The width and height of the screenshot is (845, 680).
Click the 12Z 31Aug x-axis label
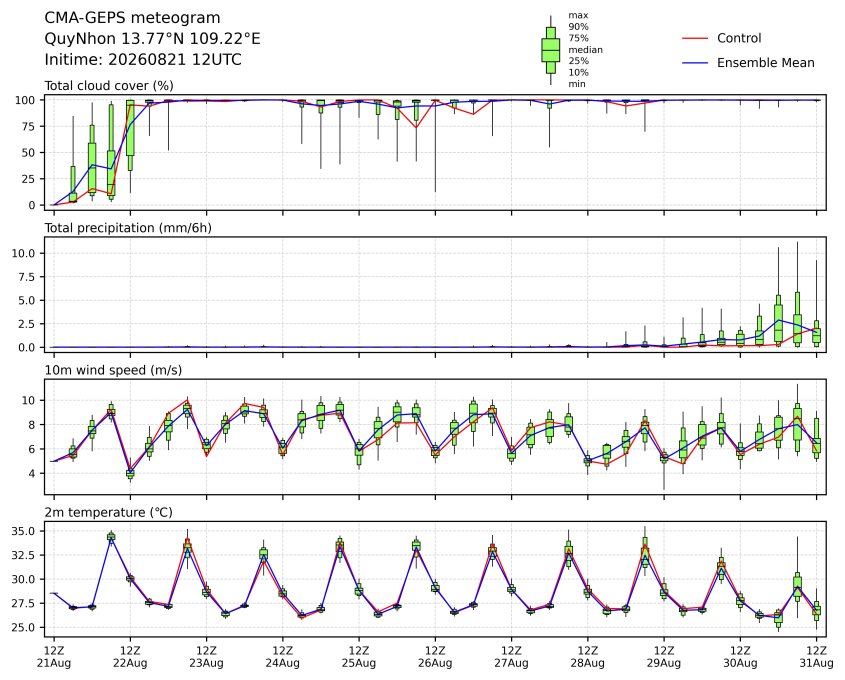816,657
